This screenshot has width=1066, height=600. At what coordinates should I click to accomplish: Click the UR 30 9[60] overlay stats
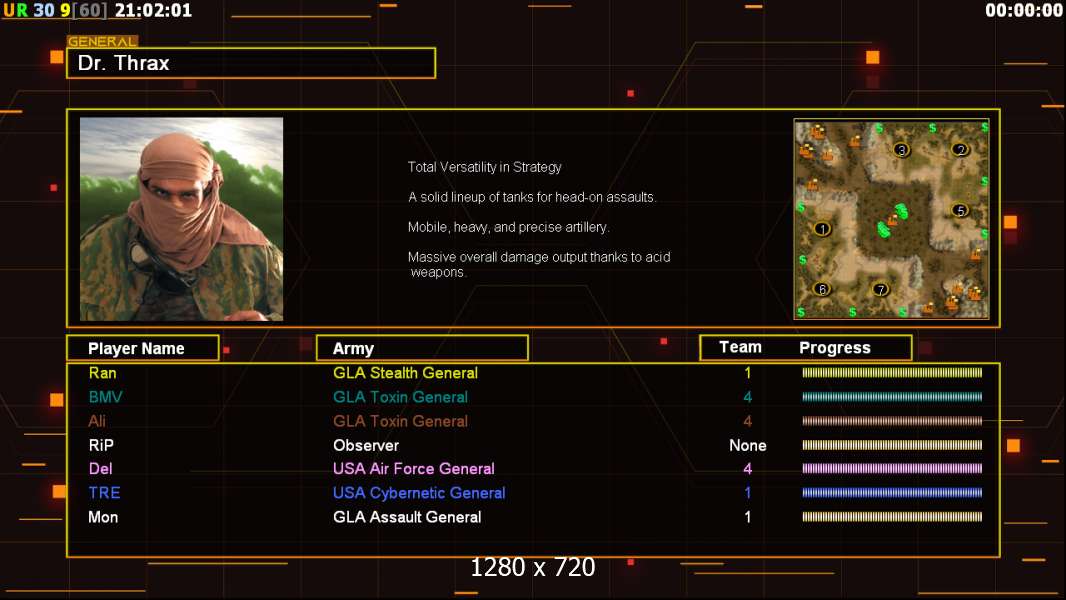click(55, 10)
